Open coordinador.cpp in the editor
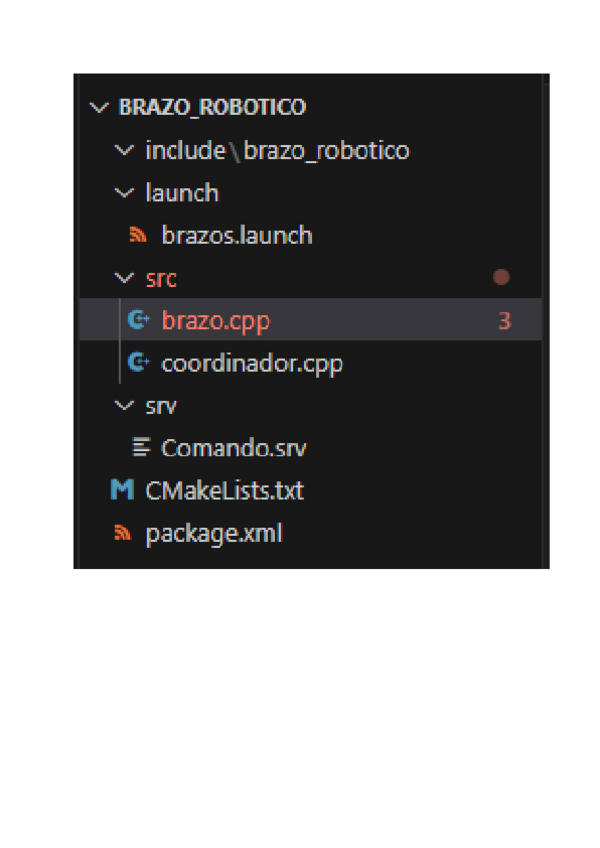 point(252,363)
